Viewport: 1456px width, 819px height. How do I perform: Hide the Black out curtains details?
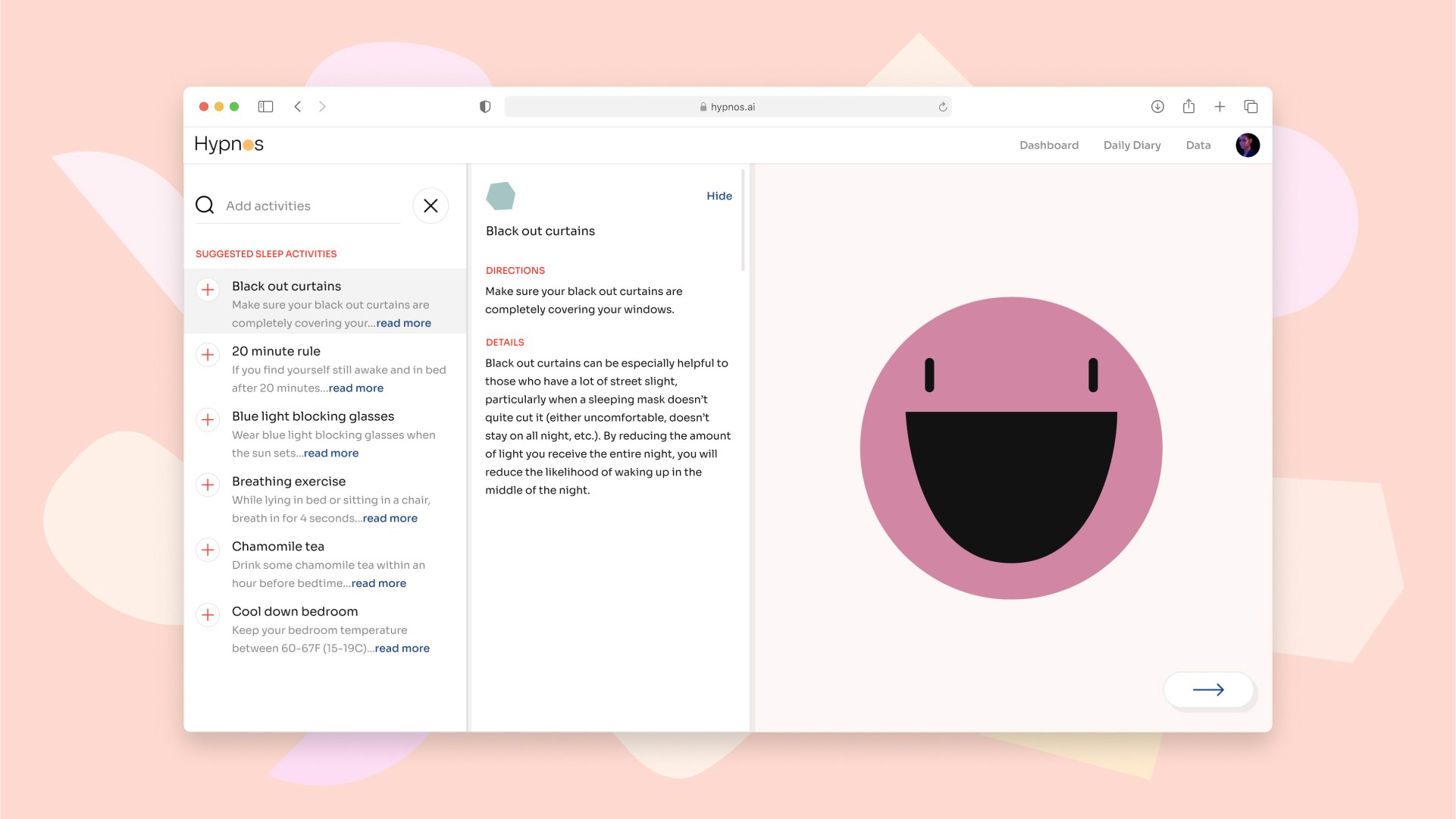[x=719, y=196]
